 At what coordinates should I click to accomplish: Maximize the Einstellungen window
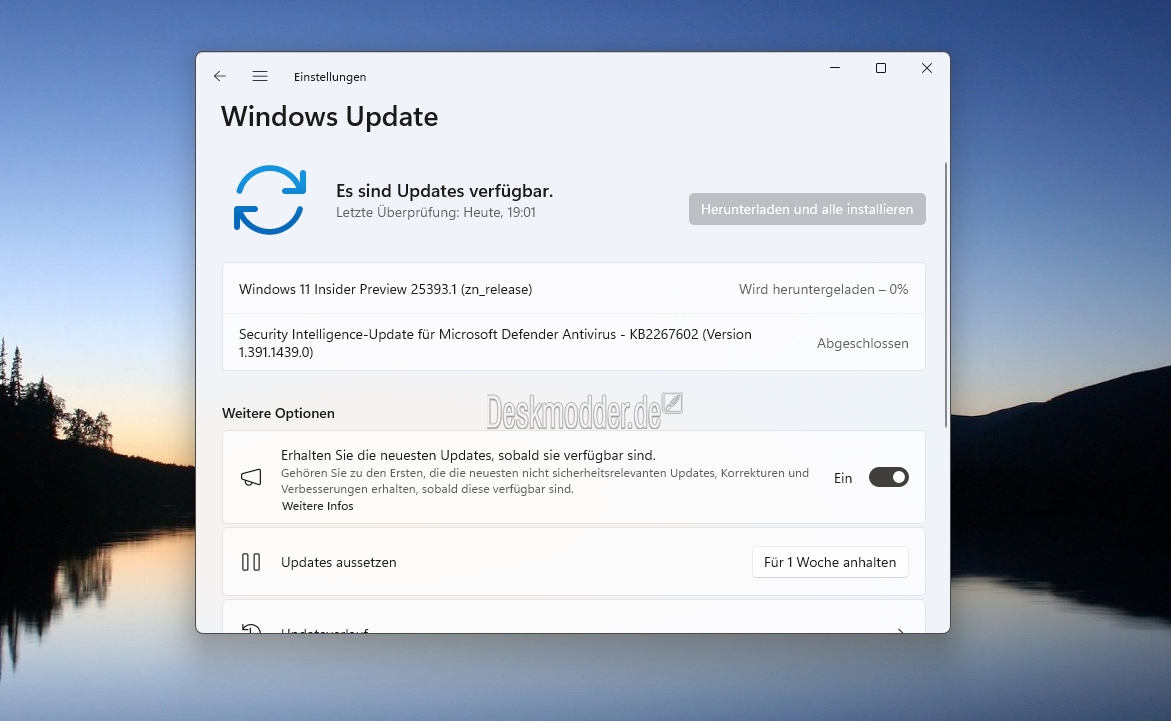tap(881, 68)
